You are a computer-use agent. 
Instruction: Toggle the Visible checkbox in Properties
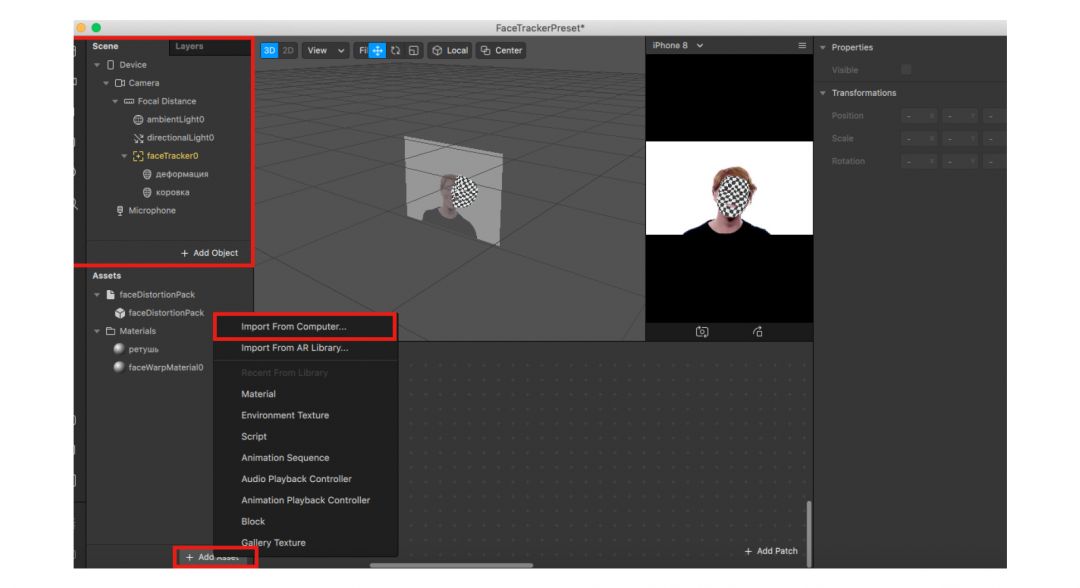tap(906, 70)
